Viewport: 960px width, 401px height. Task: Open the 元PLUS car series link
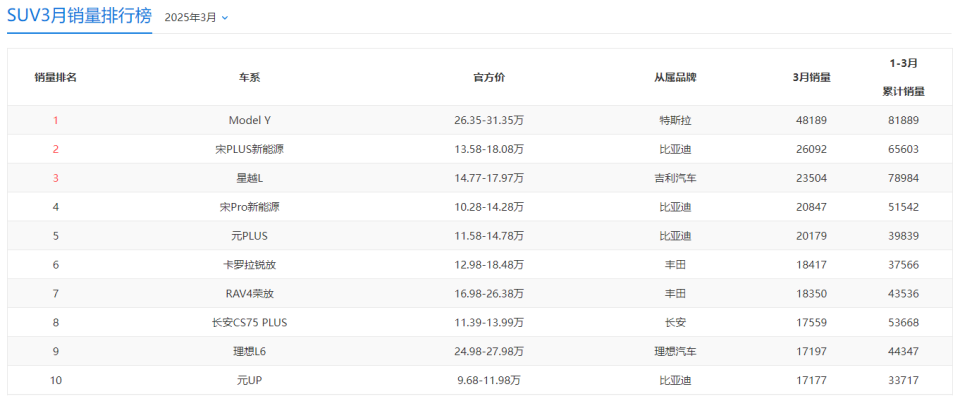click(249, 236)
